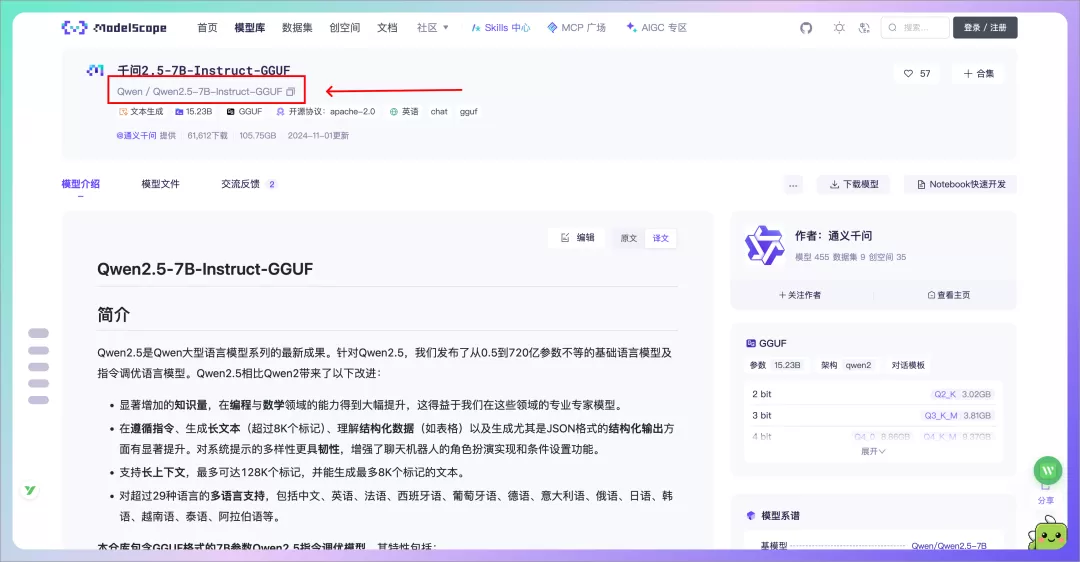Click the 15.23B parameter tag
1080x562 pixels.
point(194,112)
